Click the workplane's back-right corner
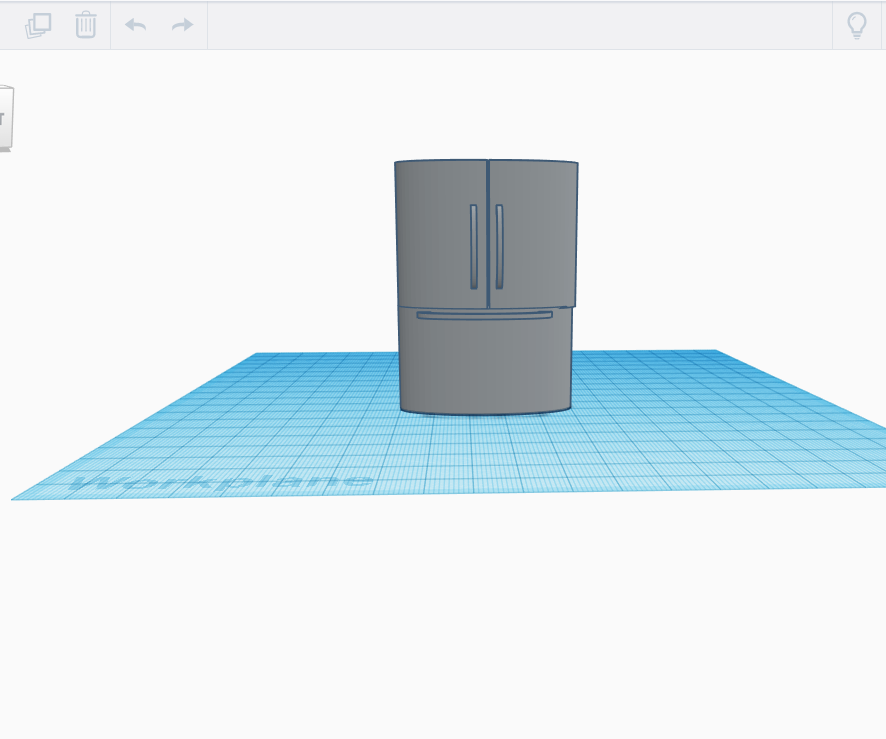This screenshot has width=886, height=739. [713, 351]
